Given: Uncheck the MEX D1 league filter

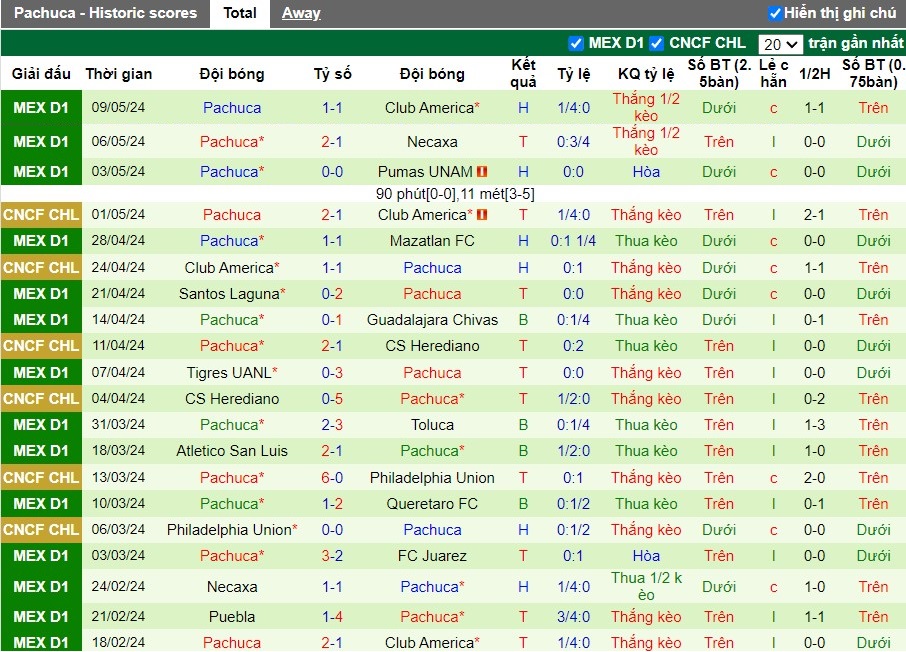Looking at the screenshot, I should (x=575, y=43).
